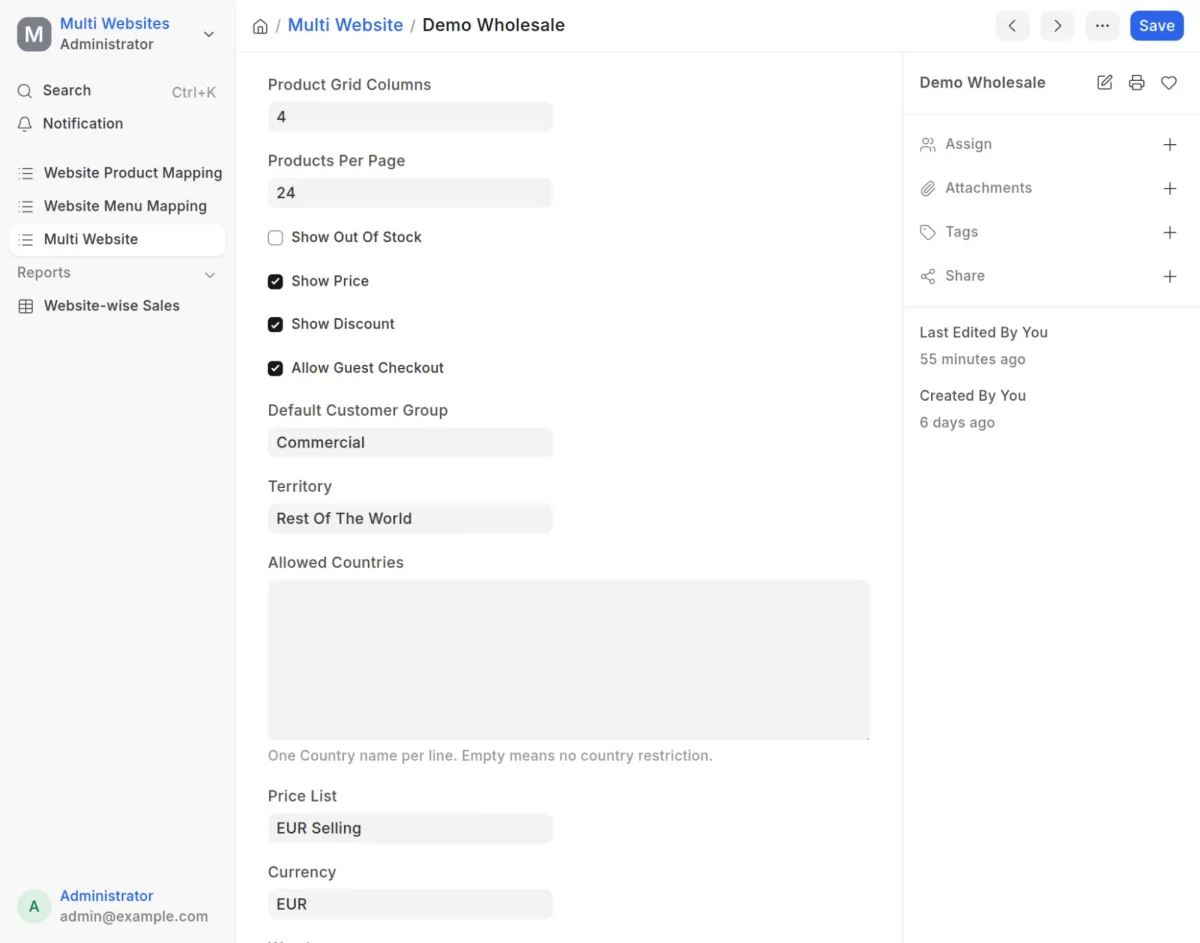Uncheck the Show Discount checkbox

pos(275,325)
